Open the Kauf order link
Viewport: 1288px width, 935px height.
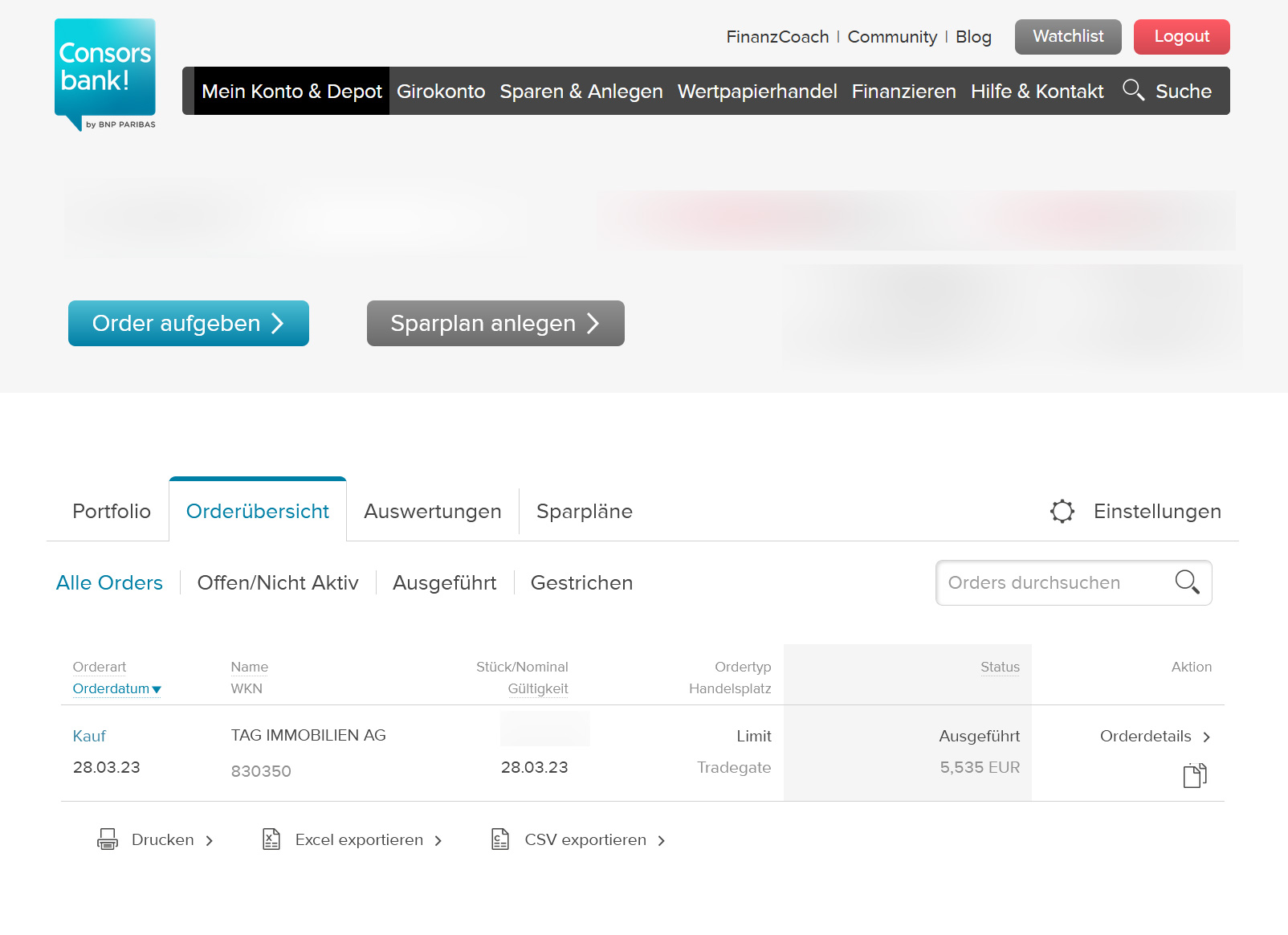pyautogui.click(x=89, y=737)
